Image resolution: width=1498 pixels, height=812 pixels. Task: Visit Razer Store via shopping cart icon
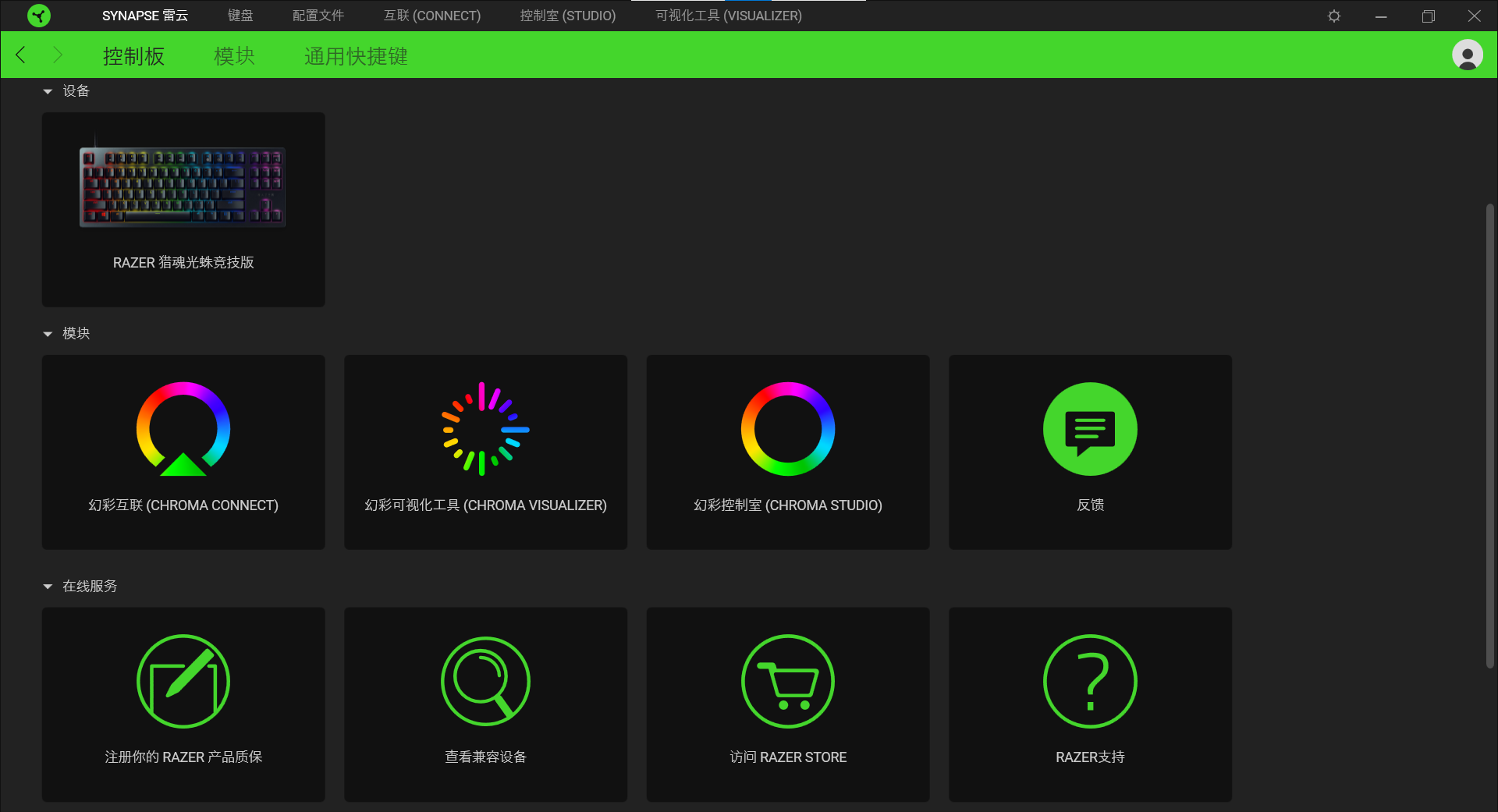click(x=787, y=681)
